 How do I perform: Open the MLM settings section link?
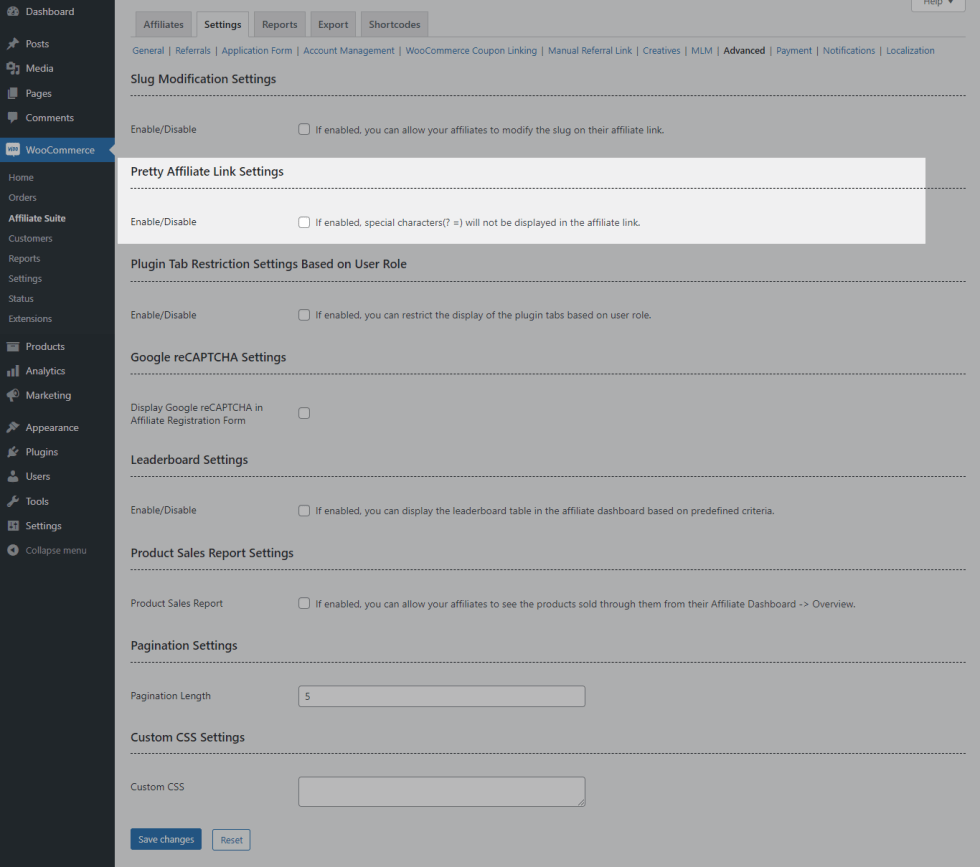(x=701, y=51)
